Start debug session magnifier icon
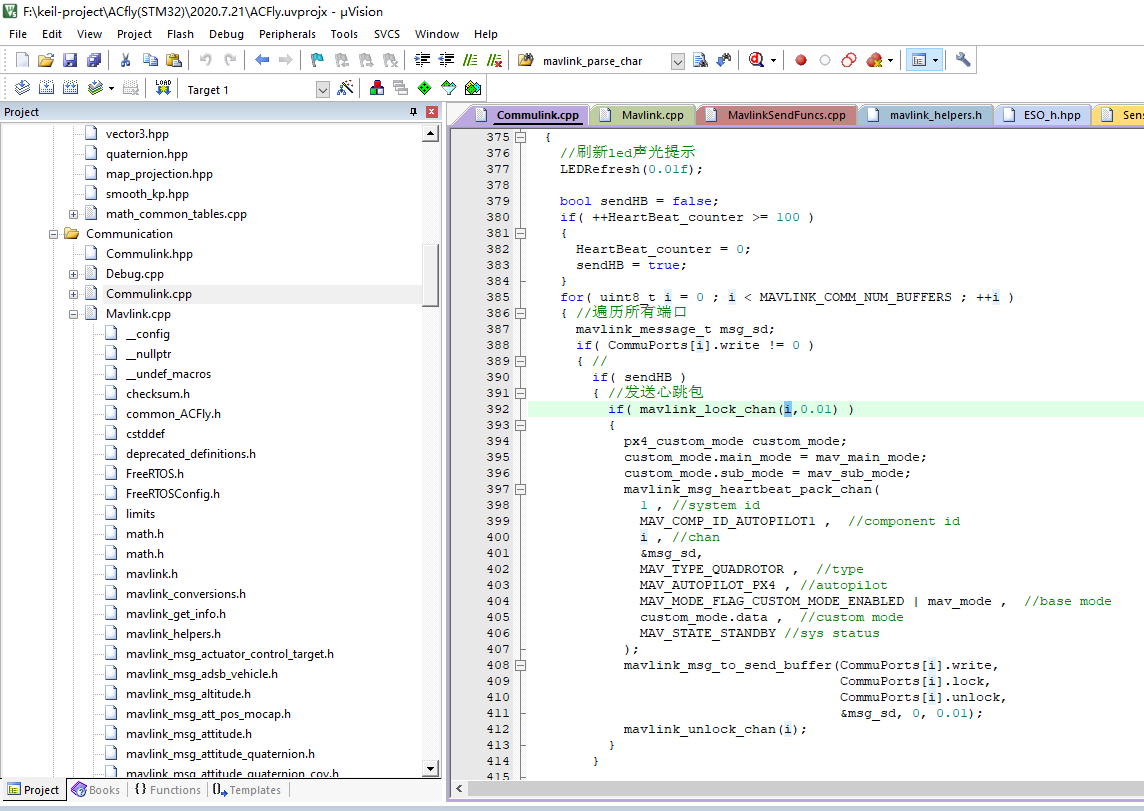The height and width of the screenshot is (811, 1144). pos(757,61)
